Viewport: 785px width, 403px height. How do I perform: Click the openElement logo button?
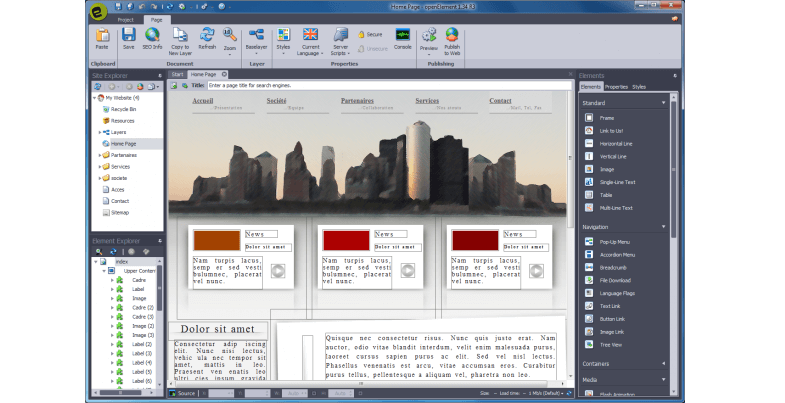(x=99, y=12)
